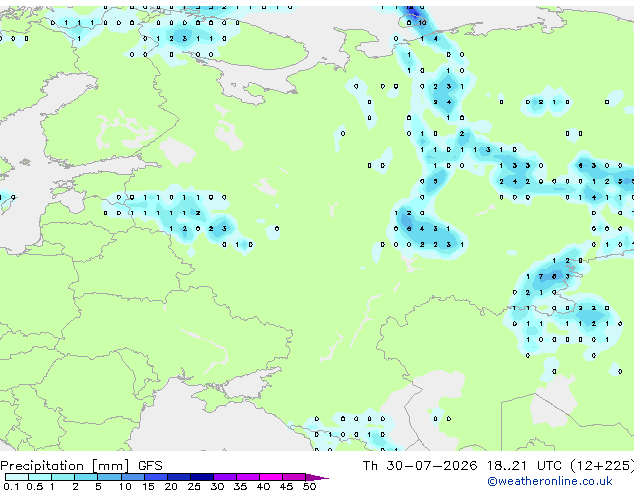Pick the 15–20 mm legend color box
Viewport: 634px width, 490px height.
tap(155, 477)
